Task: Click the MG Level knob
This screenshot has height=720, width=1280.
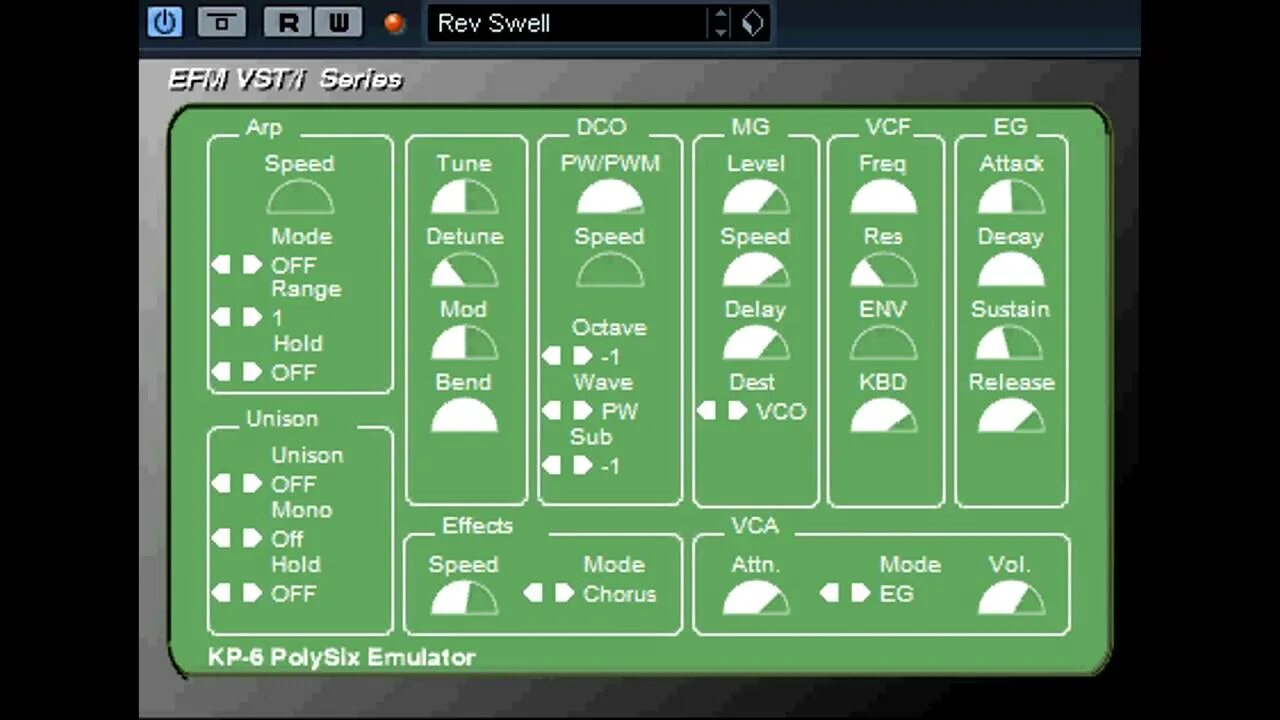Action: (756, 198)
